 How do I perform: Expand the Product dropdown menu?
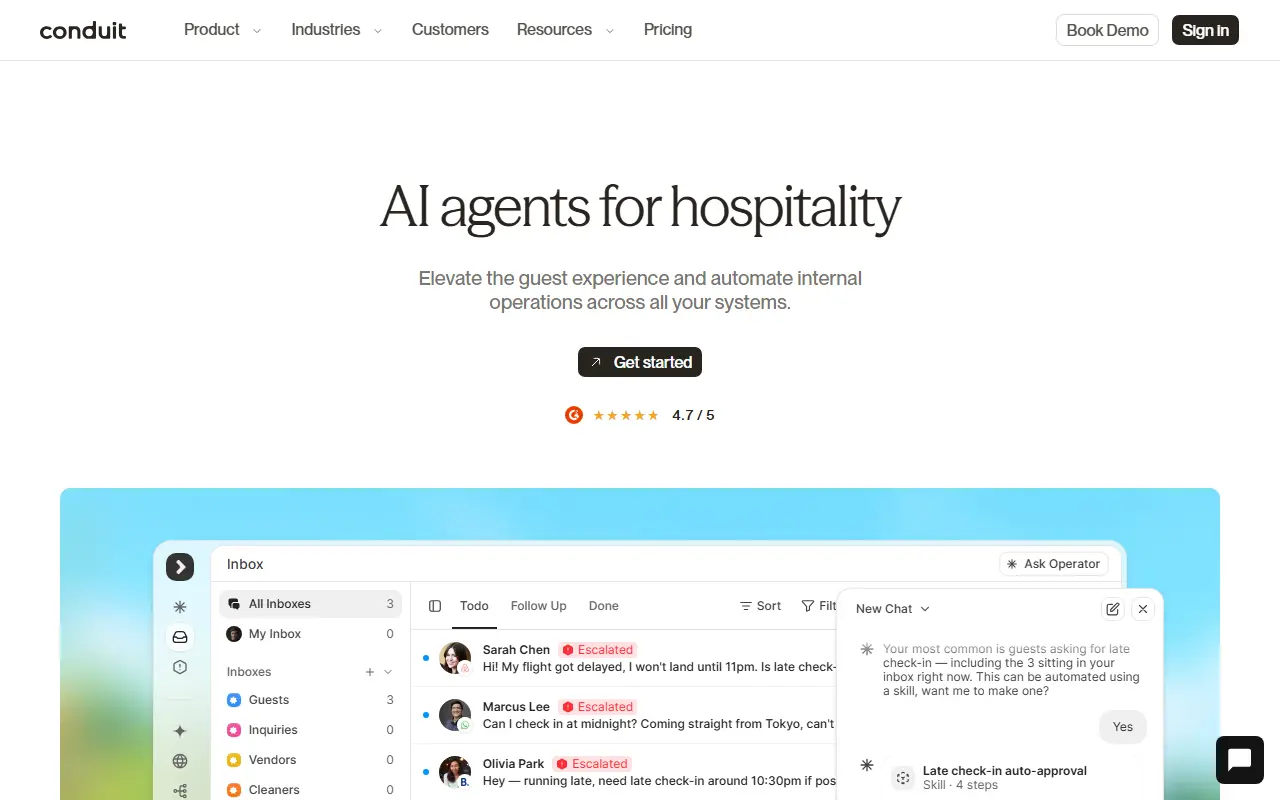(x=222, y=30)
